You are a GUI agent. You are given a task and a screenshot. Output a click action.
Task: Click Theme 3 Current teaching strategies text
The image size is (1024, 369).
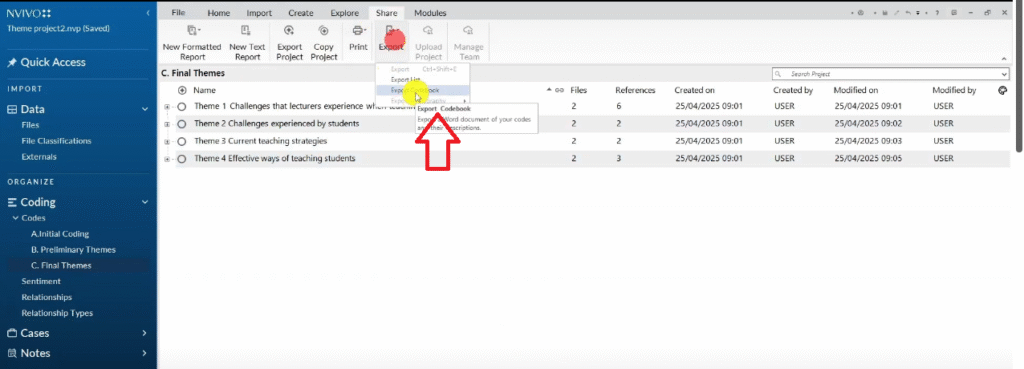[x=261, y=141]
